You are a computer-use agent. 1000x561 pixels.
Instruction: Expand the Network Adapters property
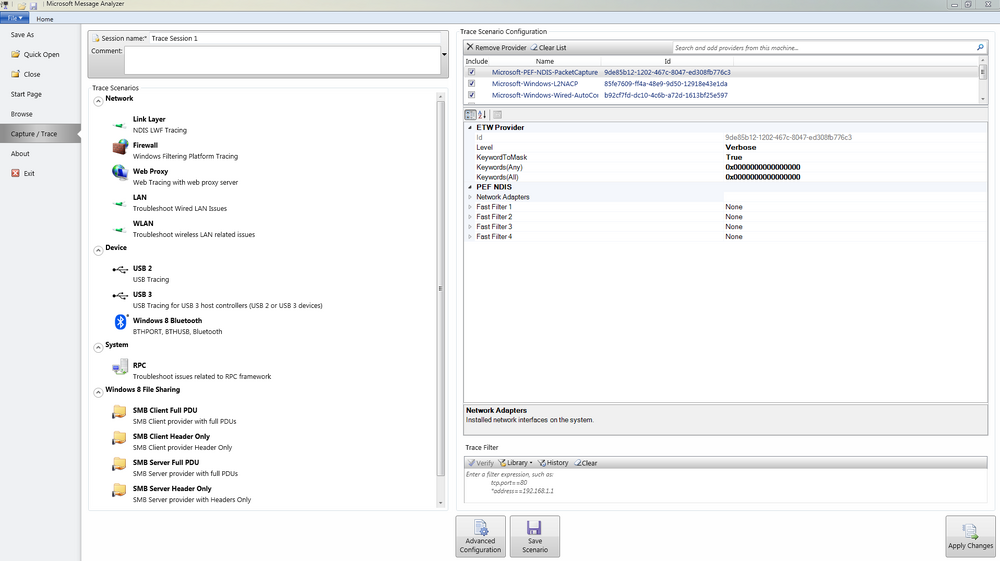click(x=470, y=197)
